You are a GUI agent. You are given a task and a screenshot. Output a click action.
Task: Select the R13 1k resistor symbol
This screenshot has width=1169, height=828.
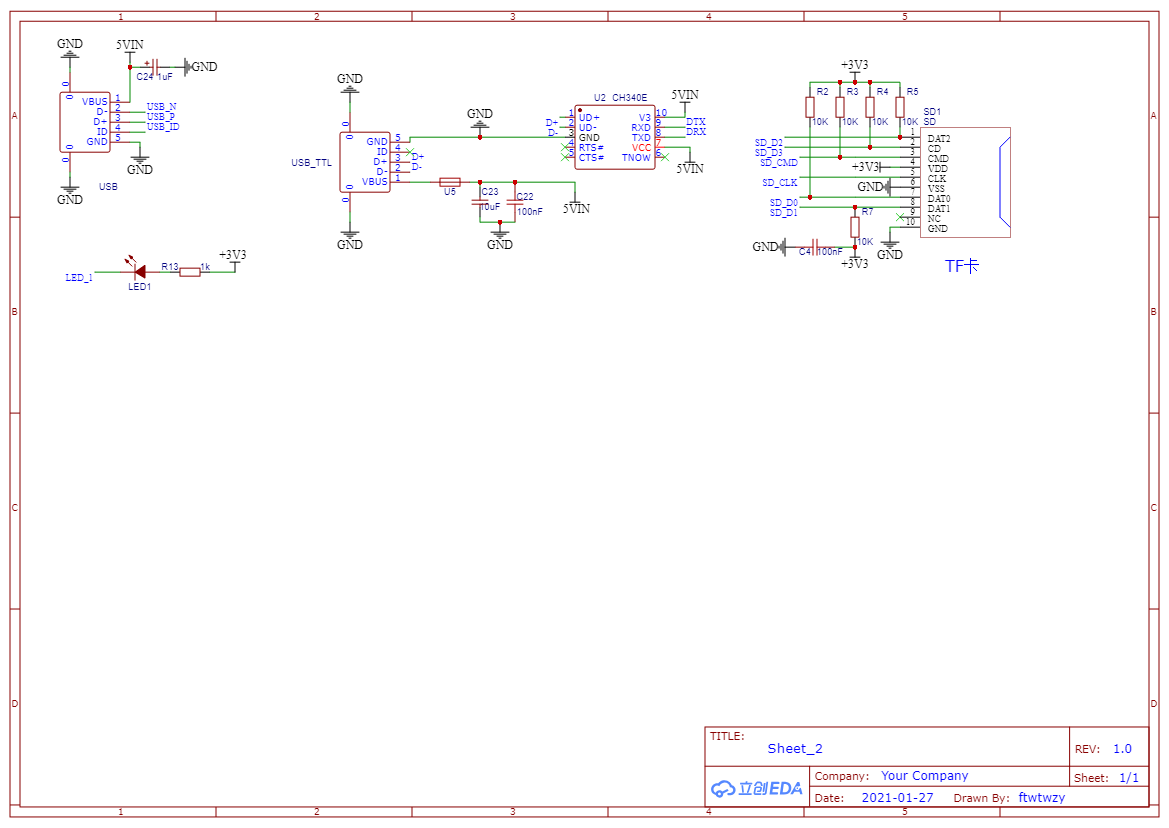pos(190,272)
